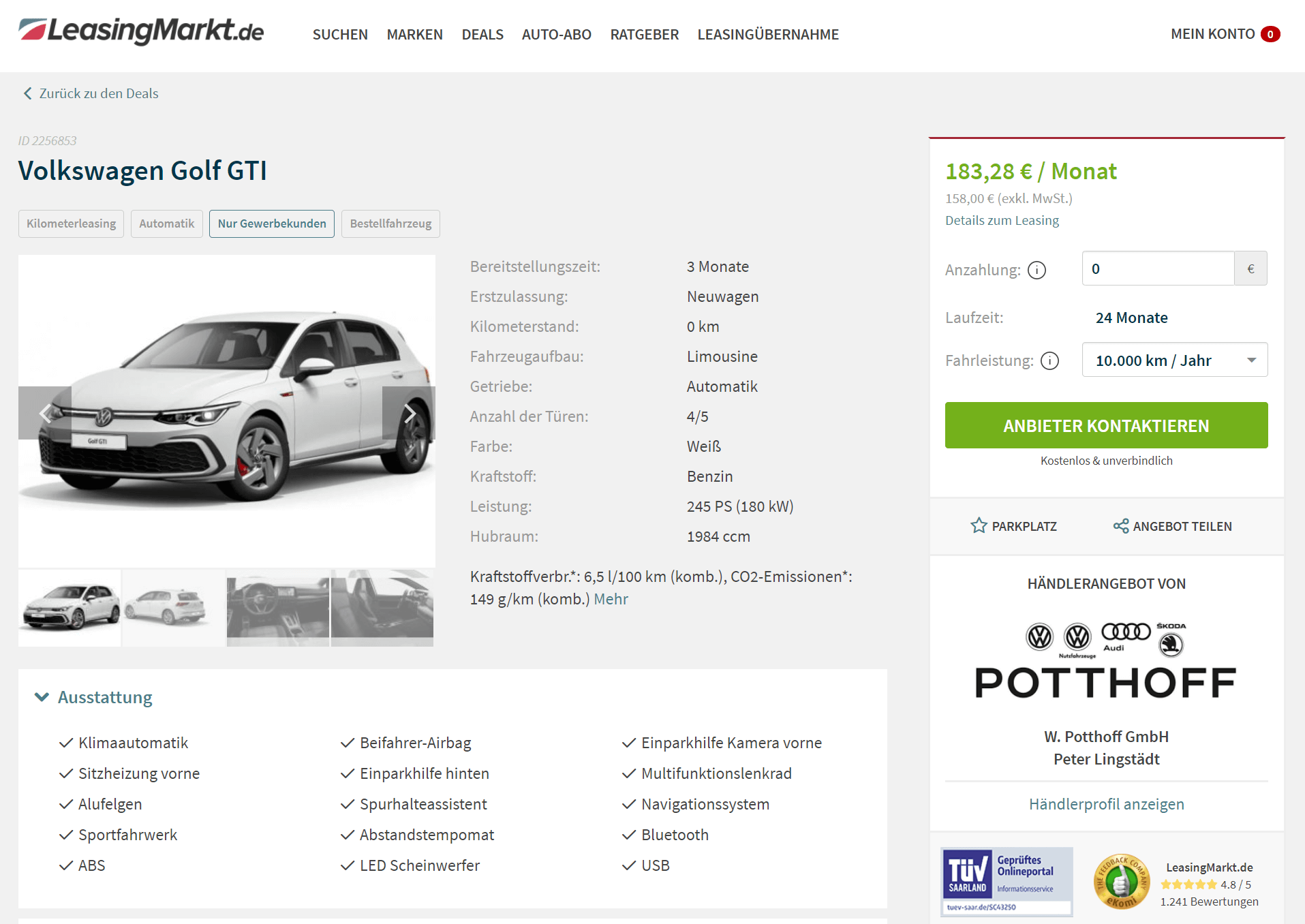
Task: Click ANBIETER KONTAKTIEREN button
Action: [1106, 425]
